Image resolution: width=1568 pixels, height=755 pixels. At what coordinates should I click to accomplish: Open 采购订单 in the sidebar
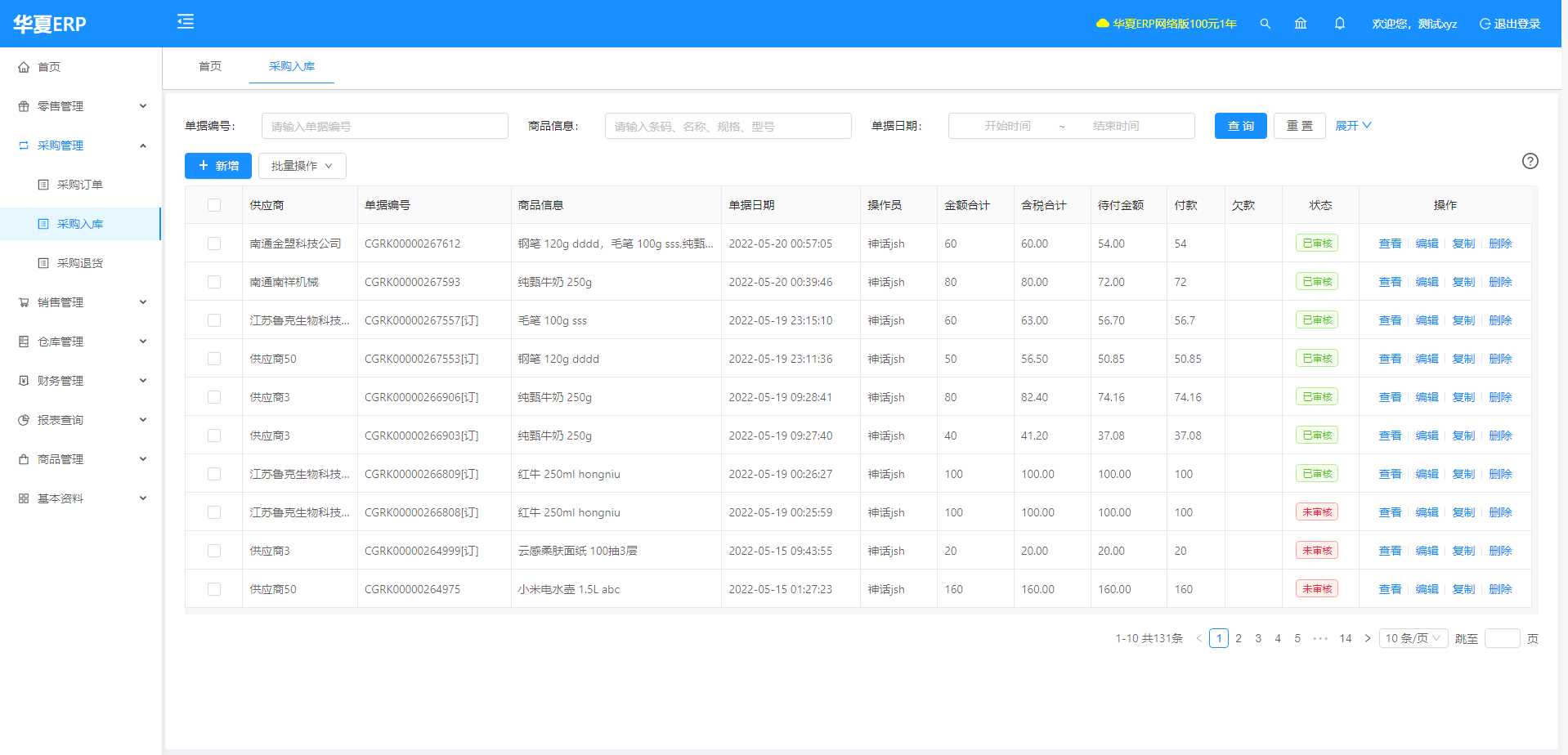80,185
